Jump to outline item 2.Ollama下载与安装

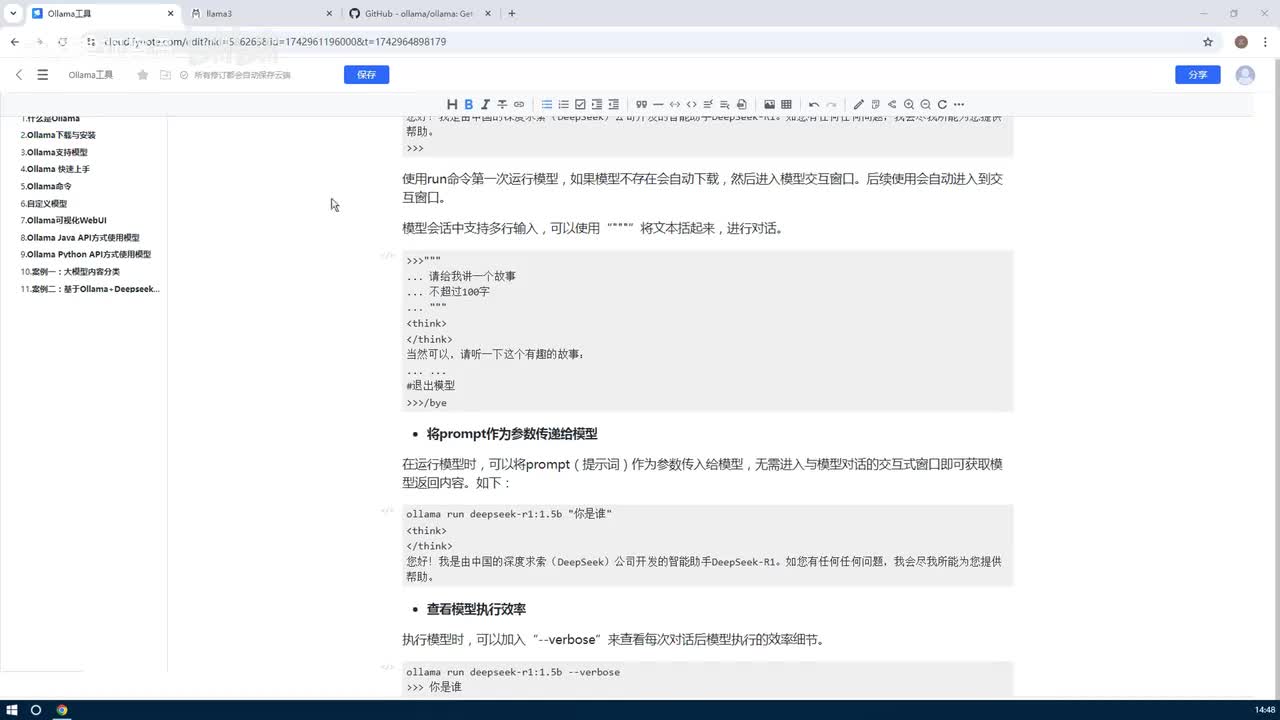[58, 135]
